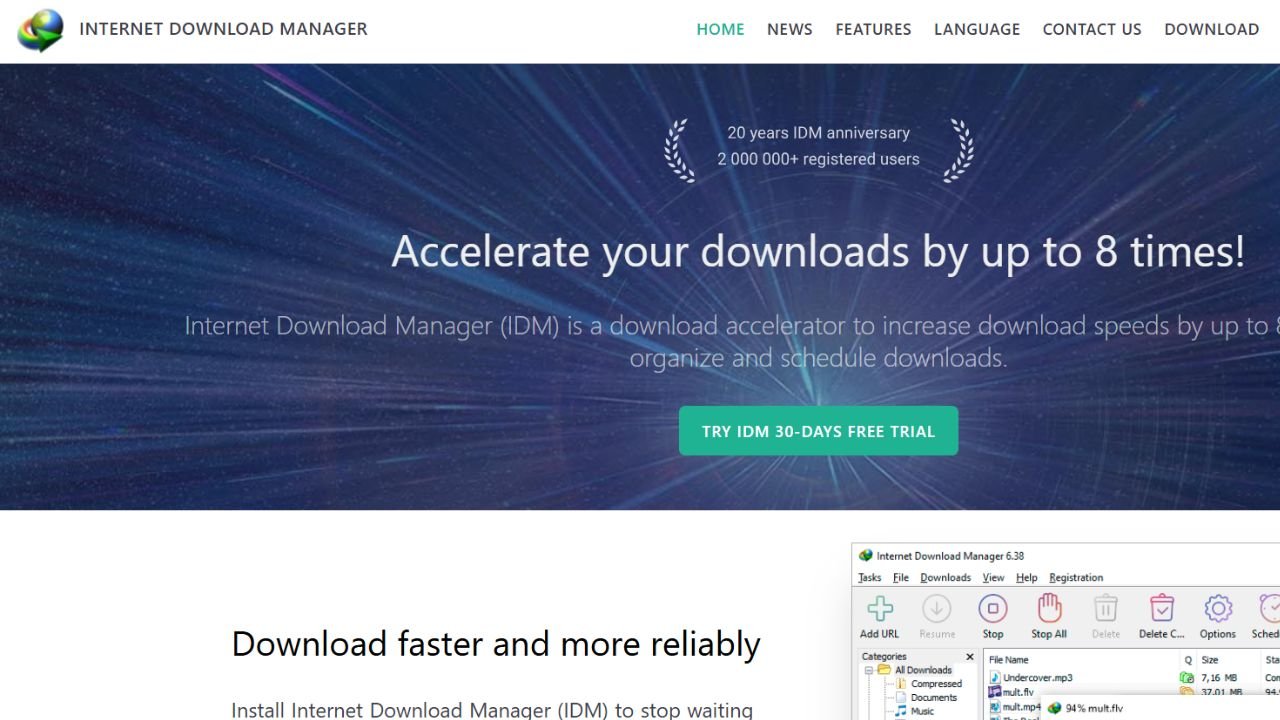Open Options gear icon in IDM toolbar
The image size is (1280, 720).
[x=1217, y=609]
